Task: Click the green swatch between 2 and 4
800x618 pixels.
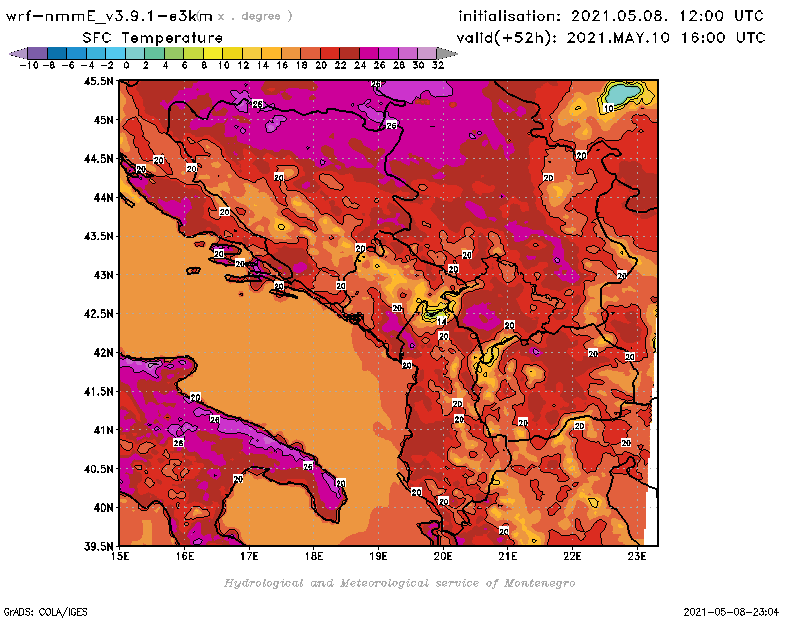Action: (155, 53)
